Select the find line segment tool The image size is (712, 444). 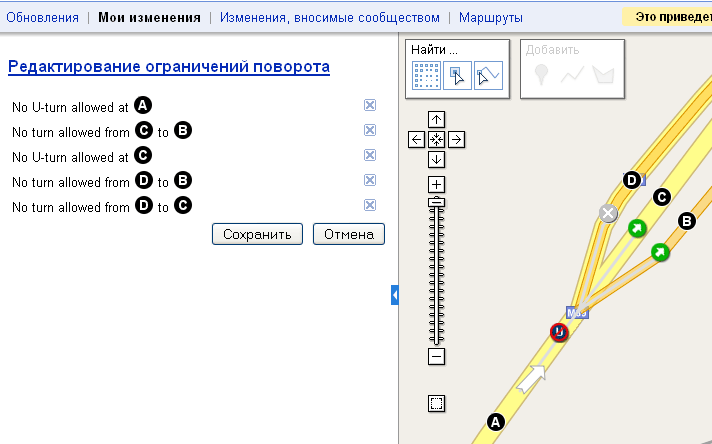coord(487,76)
